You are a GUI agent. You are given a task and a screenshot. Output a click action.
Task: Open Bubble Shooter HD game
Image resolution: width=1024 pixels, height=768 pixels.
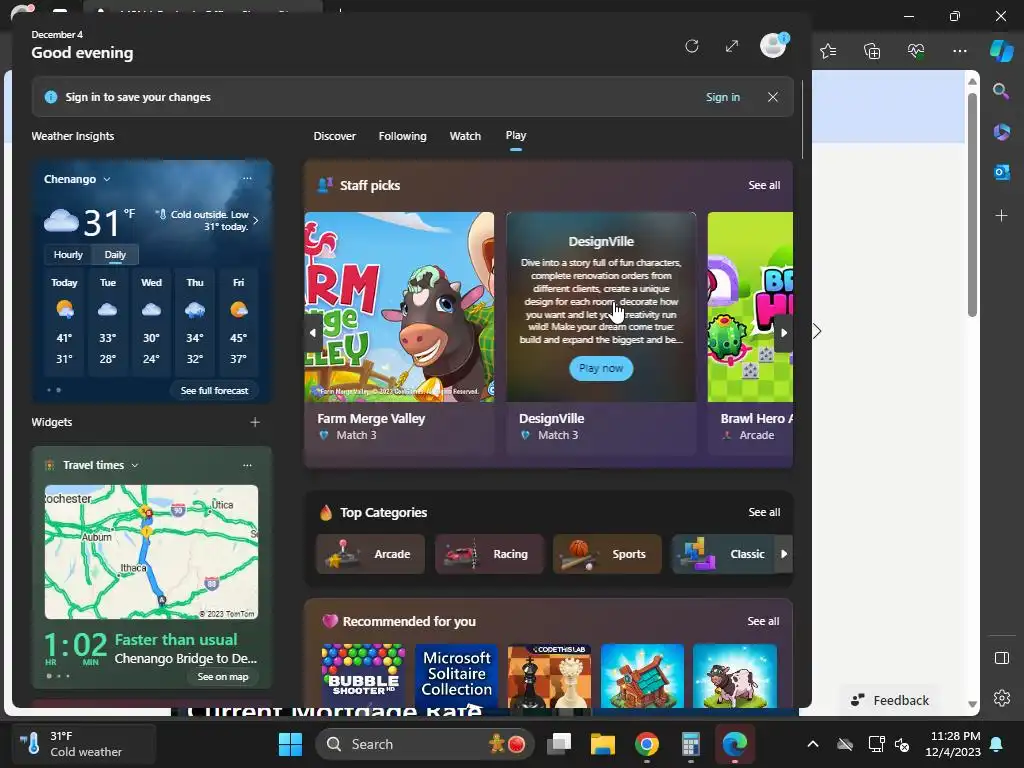[x=363, y=675]
